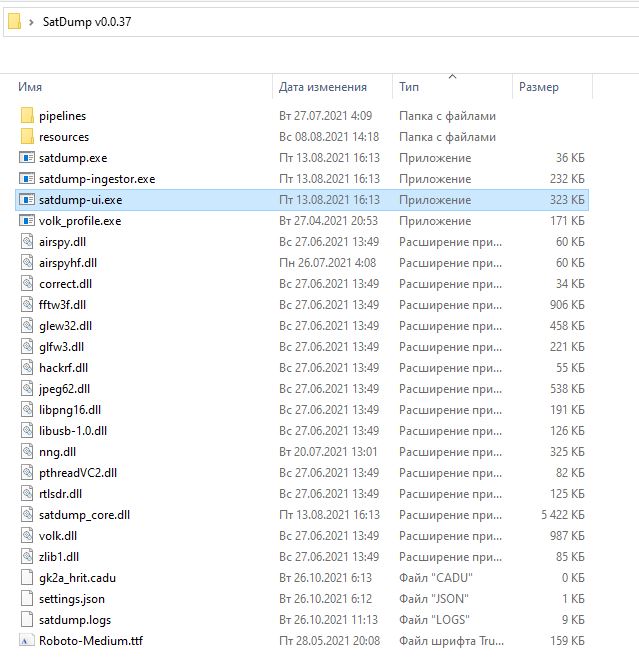Select the file name gk2a_hrit.cadu
639x668 pixels.
[78, 578]
